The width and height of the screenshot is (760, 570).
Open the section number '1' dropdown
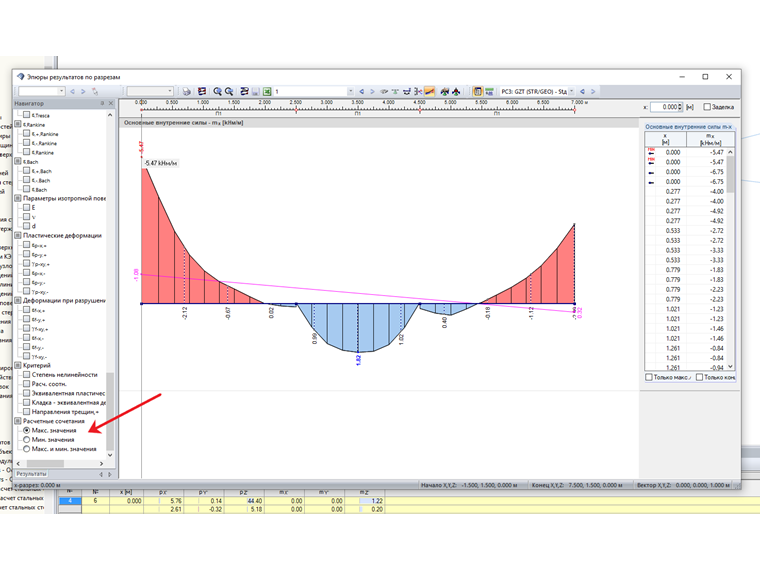click(350, 91)
